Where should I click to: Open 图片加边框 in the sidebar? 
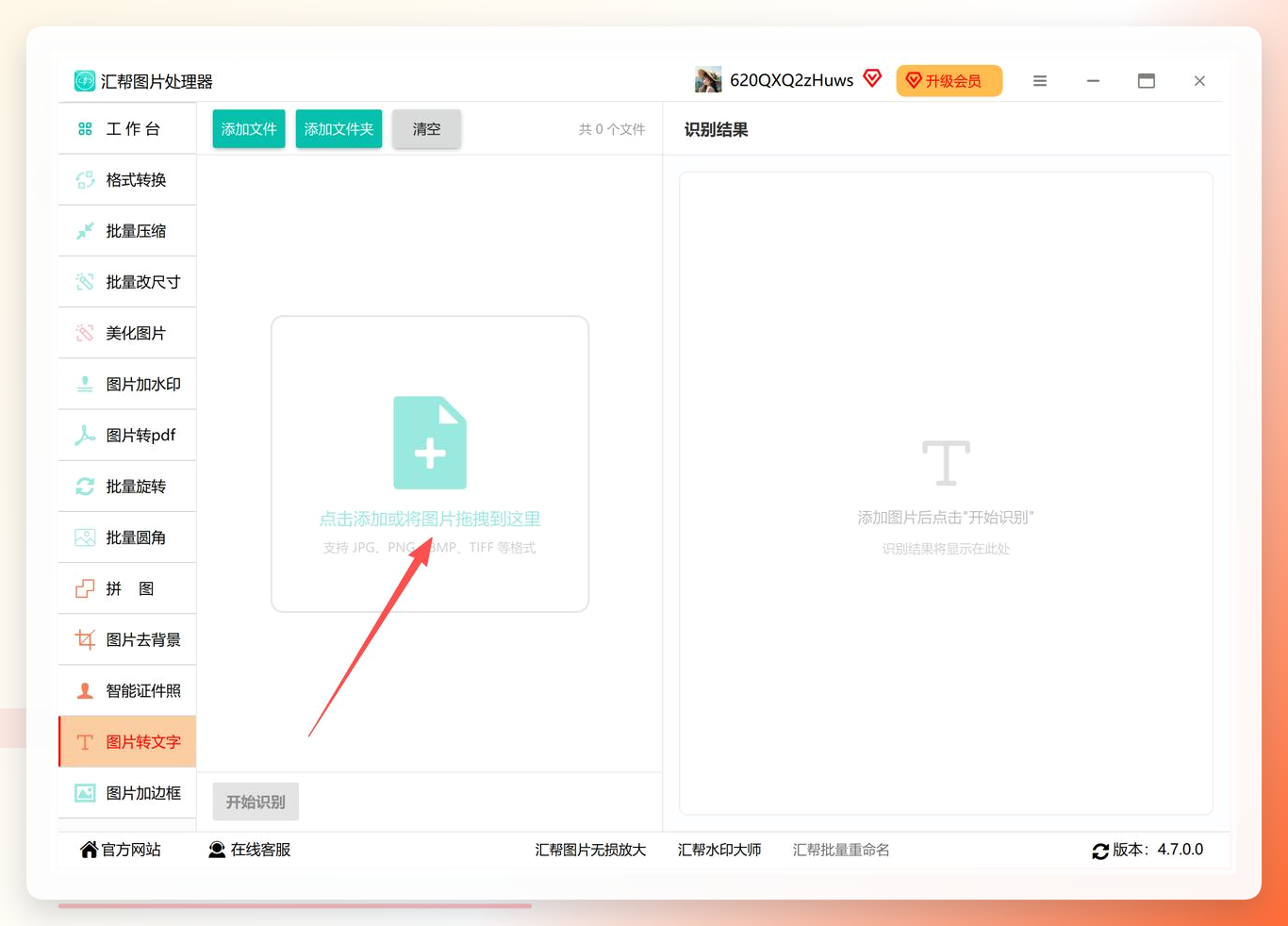point(127,793)
